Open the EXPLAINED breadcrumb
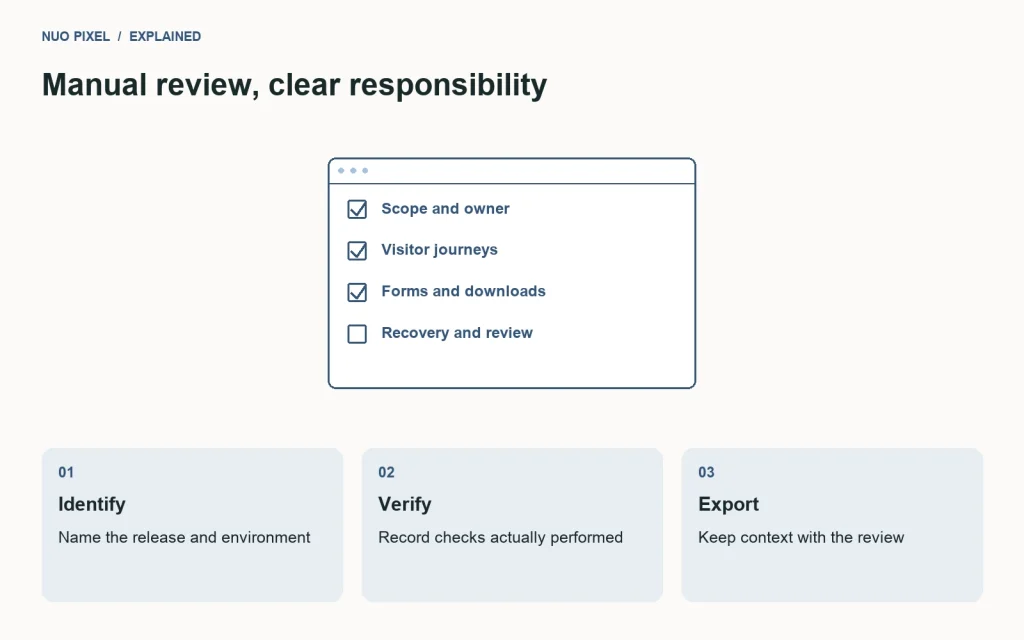1024x640 pixels. point(165,37)
